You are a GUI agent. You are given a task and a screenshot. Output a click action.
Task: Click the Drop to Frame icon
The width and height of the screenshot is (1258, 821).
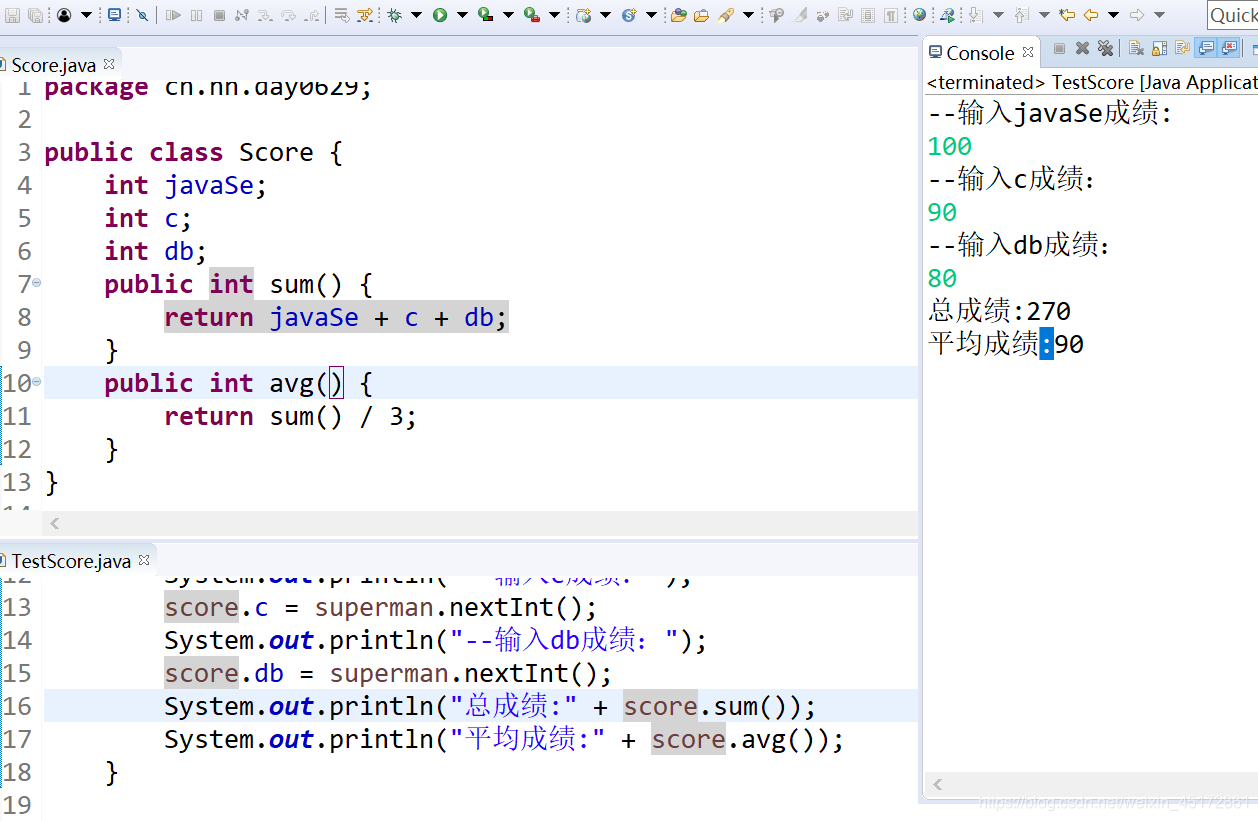[x=341, y=15]
